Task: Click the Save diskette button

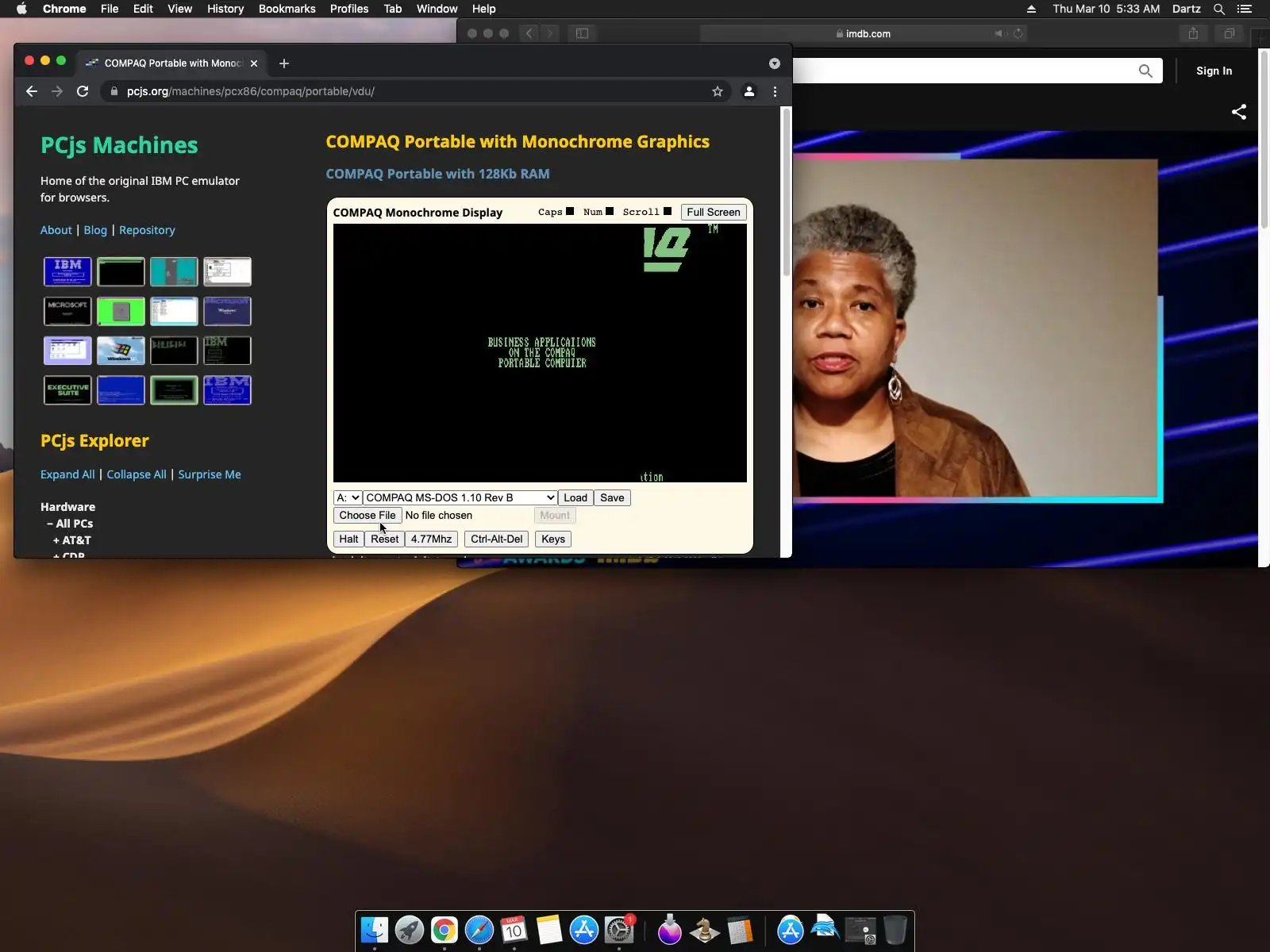Action: pos(612,497)
